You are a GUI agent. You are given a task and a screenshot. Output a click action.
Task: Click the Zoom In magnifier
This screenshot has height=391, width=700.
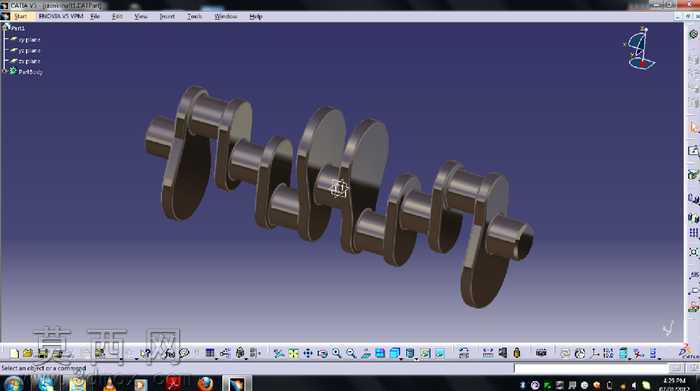[x=337, y=354]
